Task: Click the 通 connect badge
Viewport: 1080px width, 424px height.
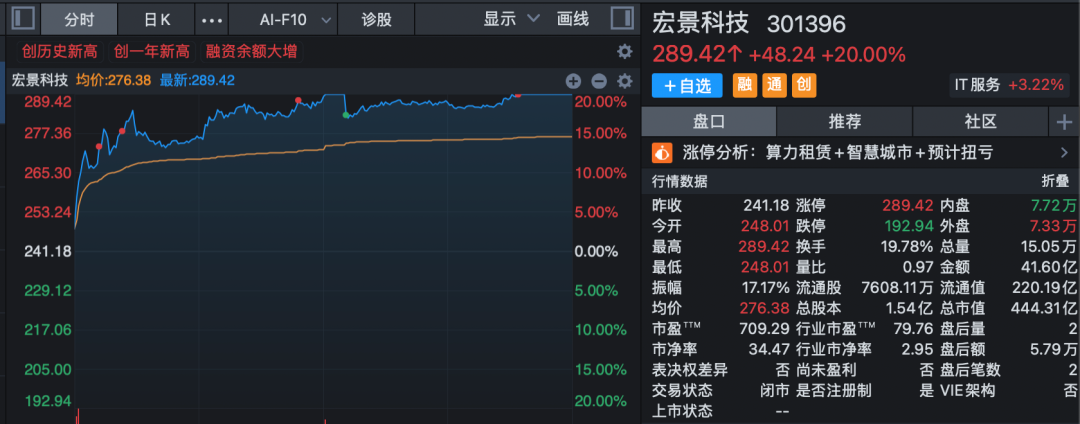Action: click(773, 85)
